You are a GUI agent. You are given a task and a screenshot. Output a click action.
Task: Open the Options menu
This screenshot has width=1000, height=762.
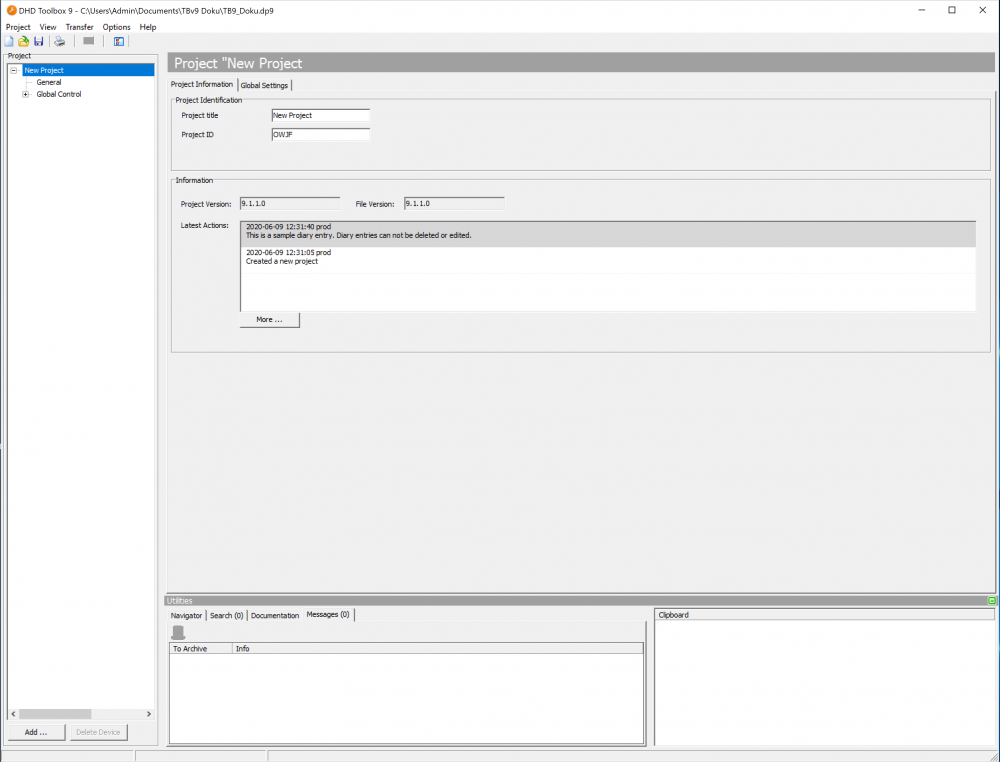(x=117, y=27)
